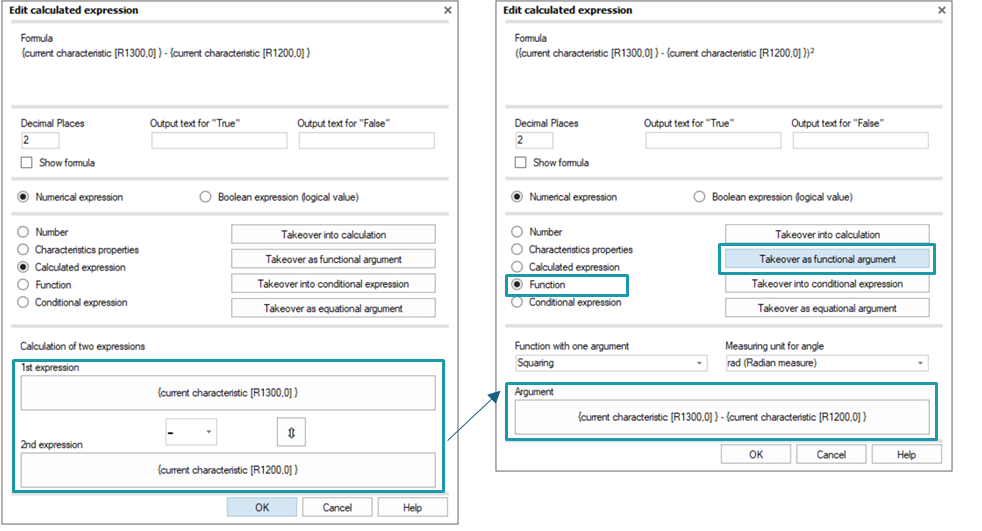Focus Decimal Places field in left dialog
982x531 pixels.
[40, 140]
